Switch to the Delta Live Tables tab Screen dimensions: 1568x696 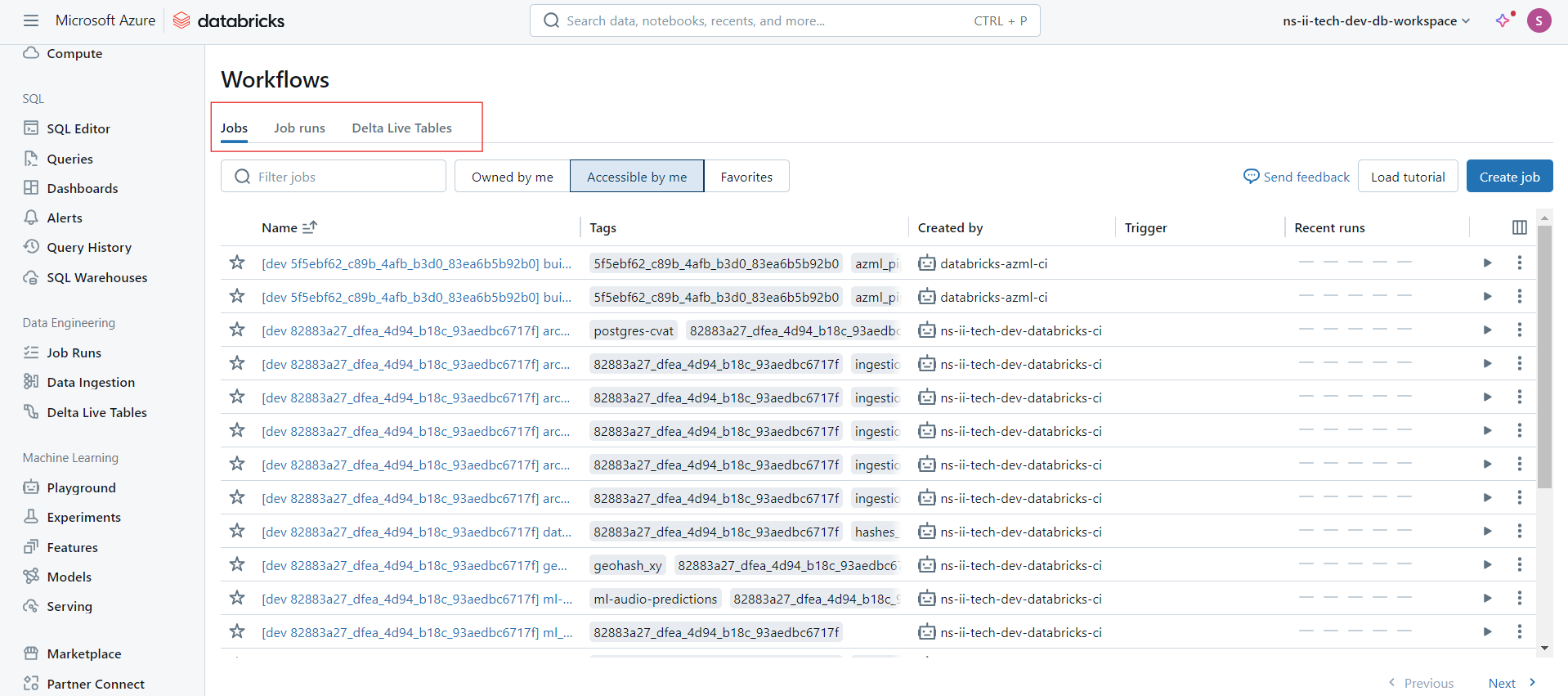[401, 128]
